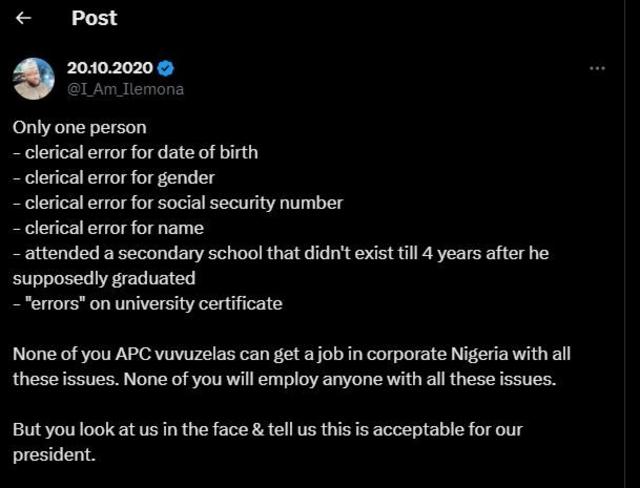Click the line "Only one person"
The height and width of the screenshot is (488, 640).
tap(79, 127)
